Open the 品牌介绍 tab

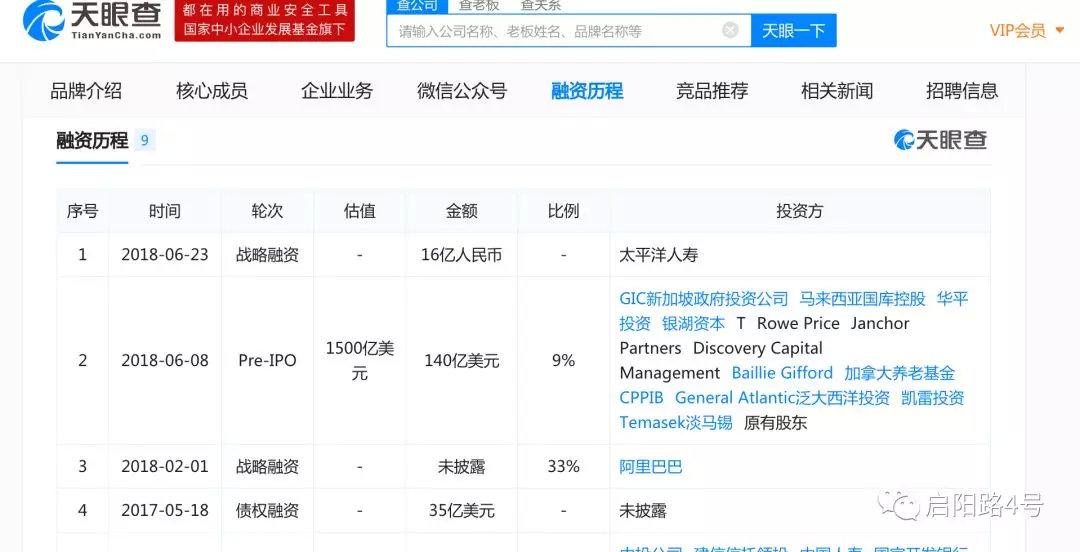pyautogui.click(x=86, y=90)
